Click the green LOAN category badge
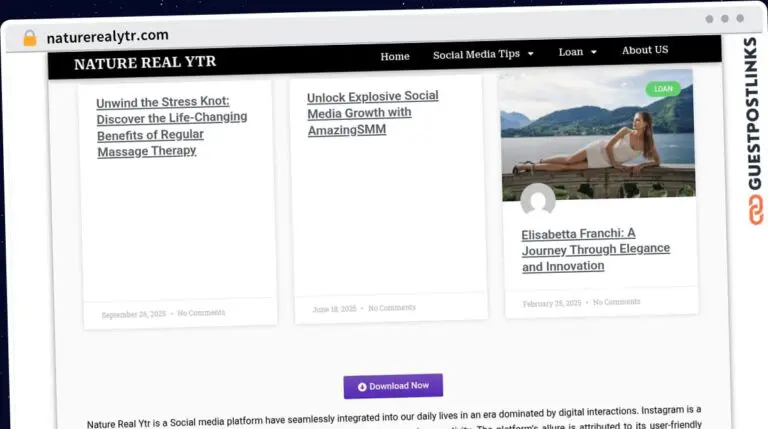The width and height of the screenshot is (768, 429). (x=662, y=89)
